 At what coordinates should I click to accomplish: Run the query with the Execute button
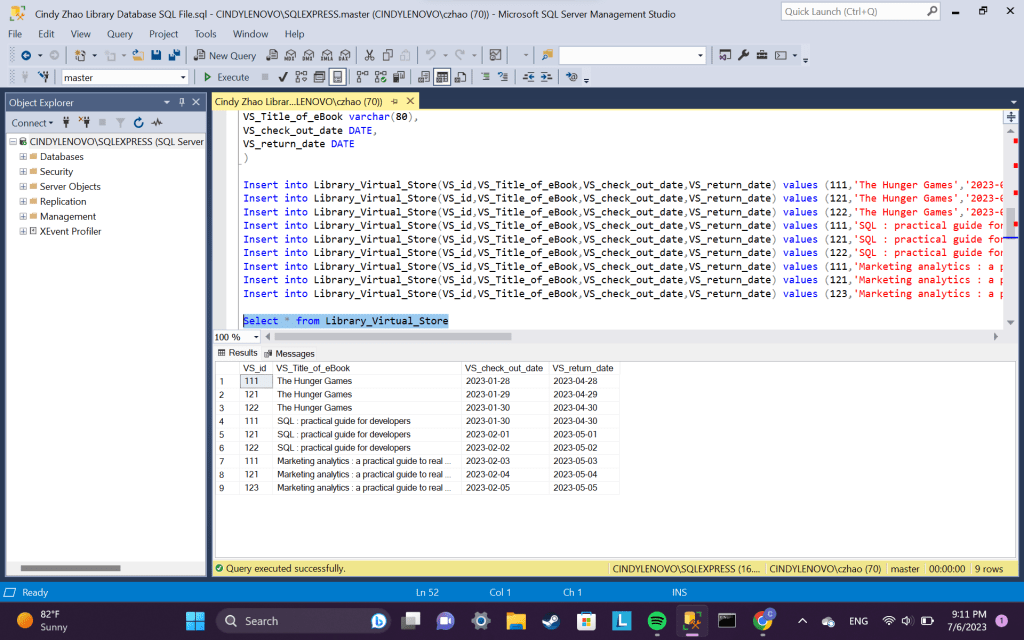226,77
